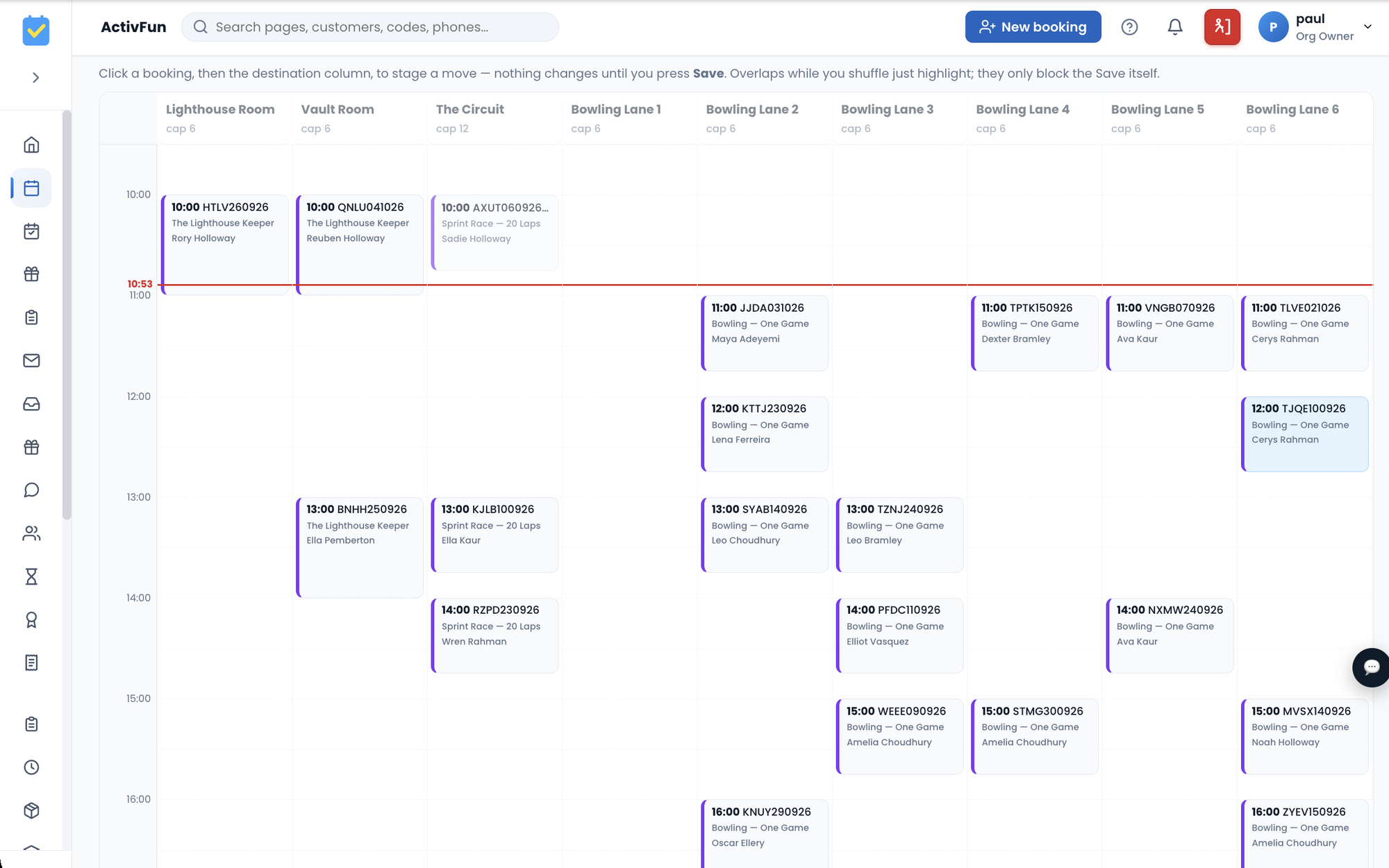The image size is (1389, 868).
Task: Select booking MVSX140926 for Noah Holloway
Action: click(1305, 736)
